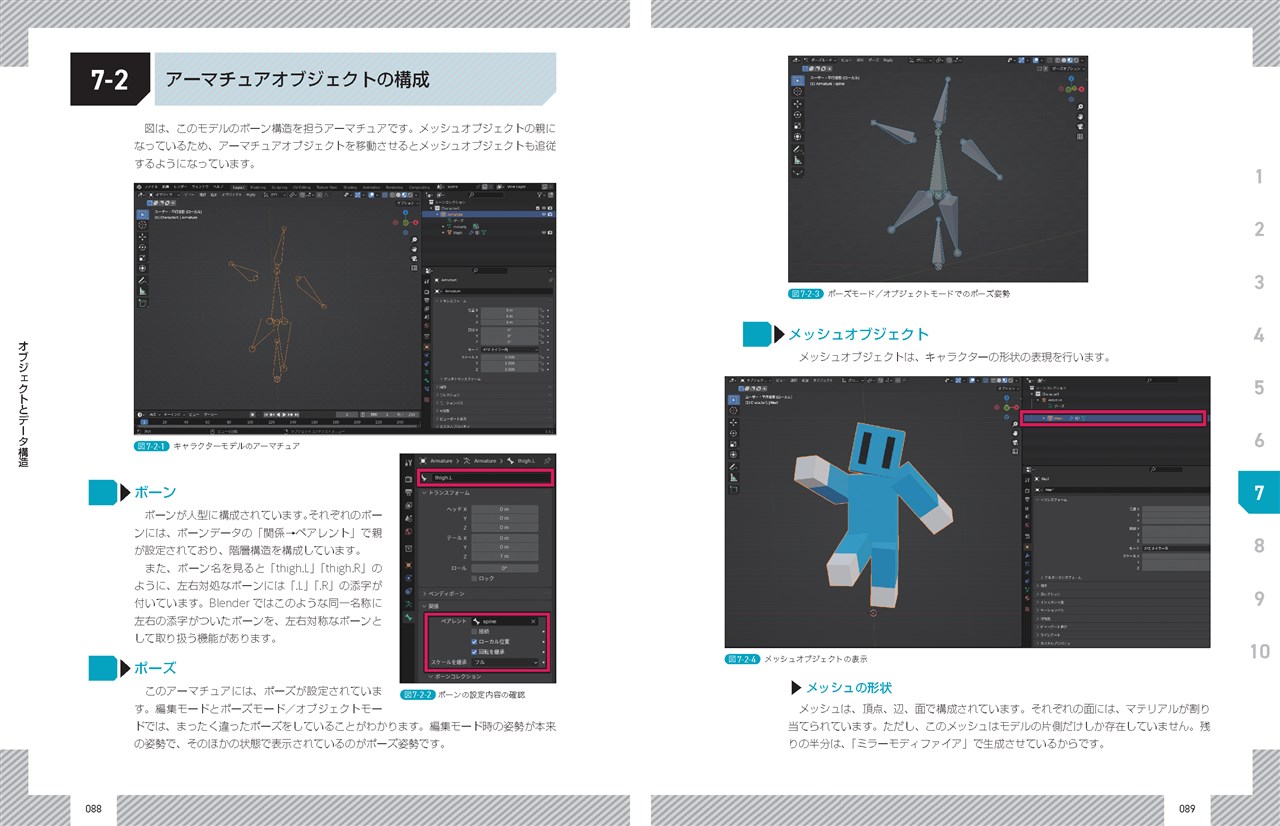Select the Bone properties tab icon in the thigh.L panel
This screenshot has width=1280, height=826.
[408, 619]
